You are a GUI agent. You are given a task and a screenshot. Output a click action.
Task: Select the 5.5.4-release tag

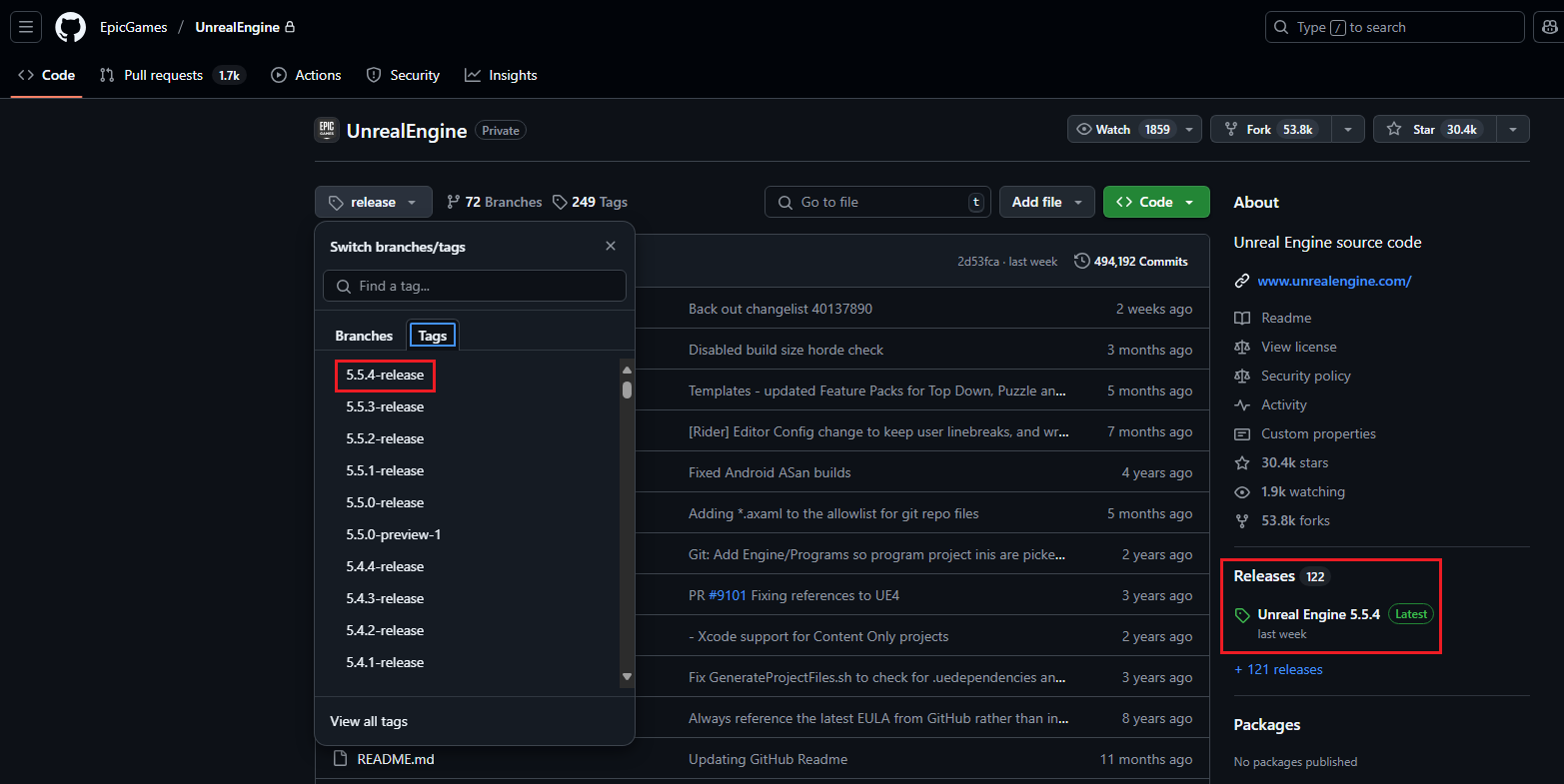385,375
